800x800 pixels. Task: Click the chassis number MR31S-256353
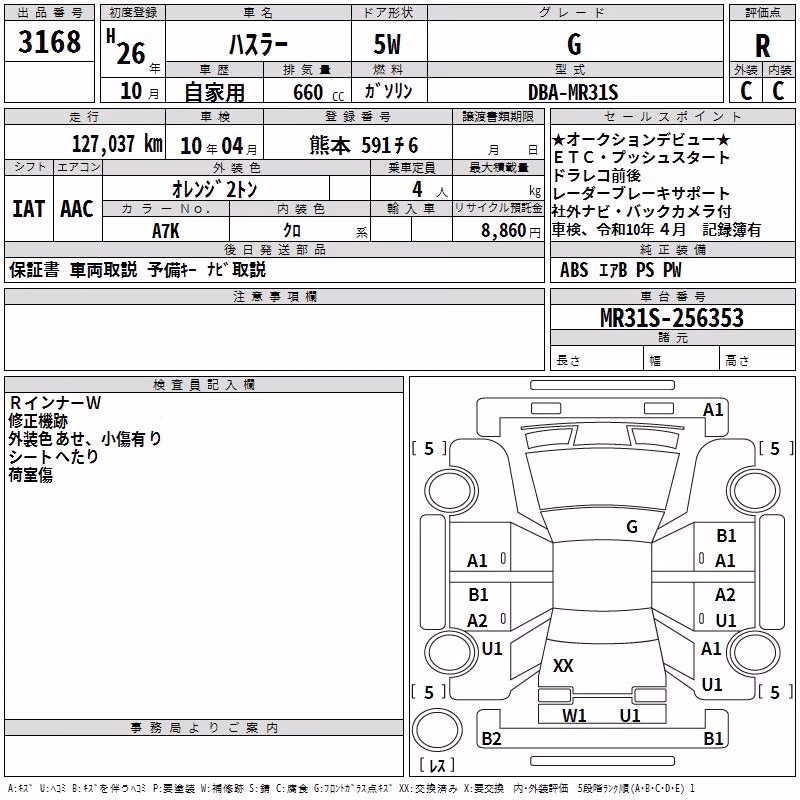[672, 318]
